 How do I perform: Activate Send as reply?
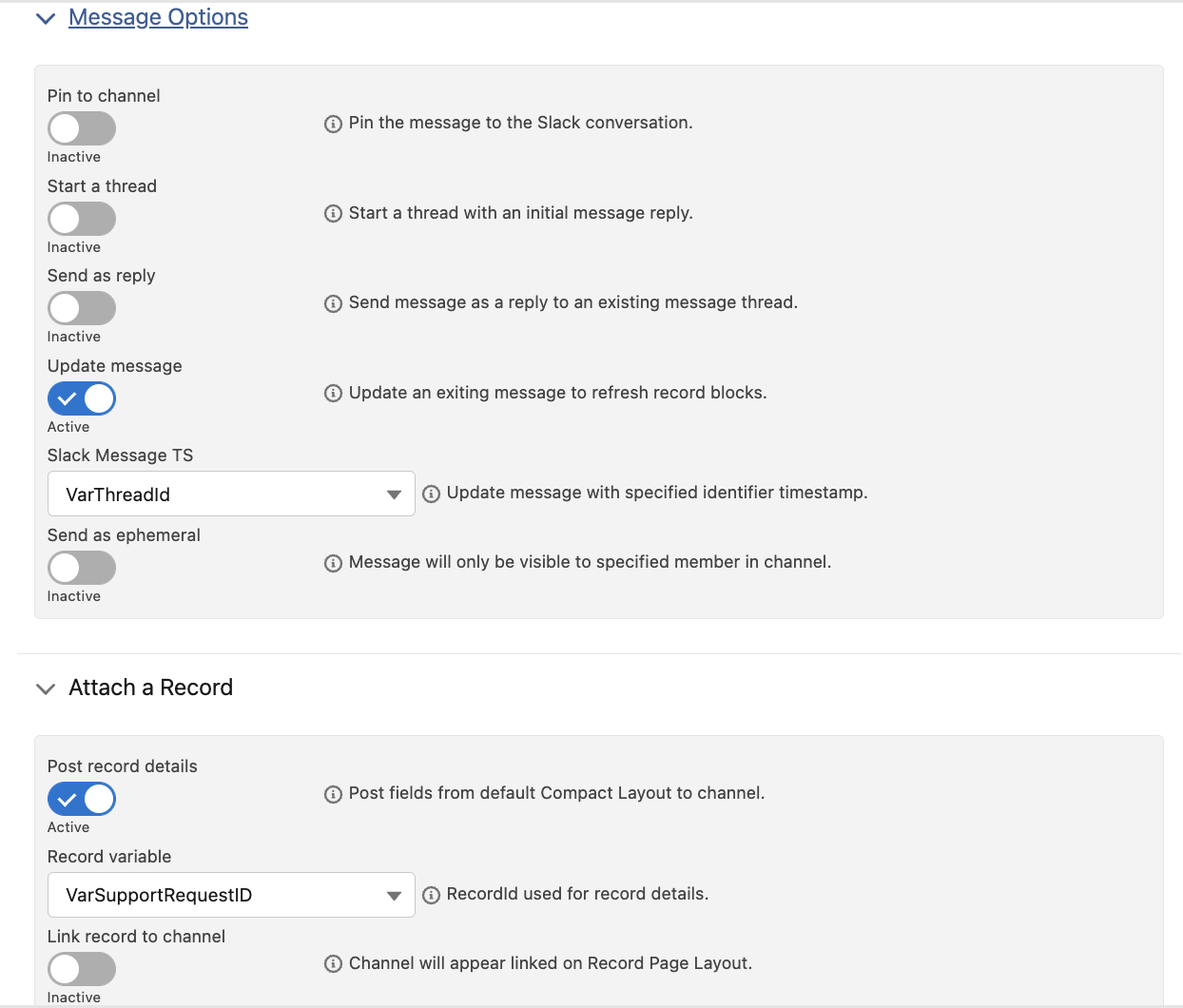tap(81, 308)
